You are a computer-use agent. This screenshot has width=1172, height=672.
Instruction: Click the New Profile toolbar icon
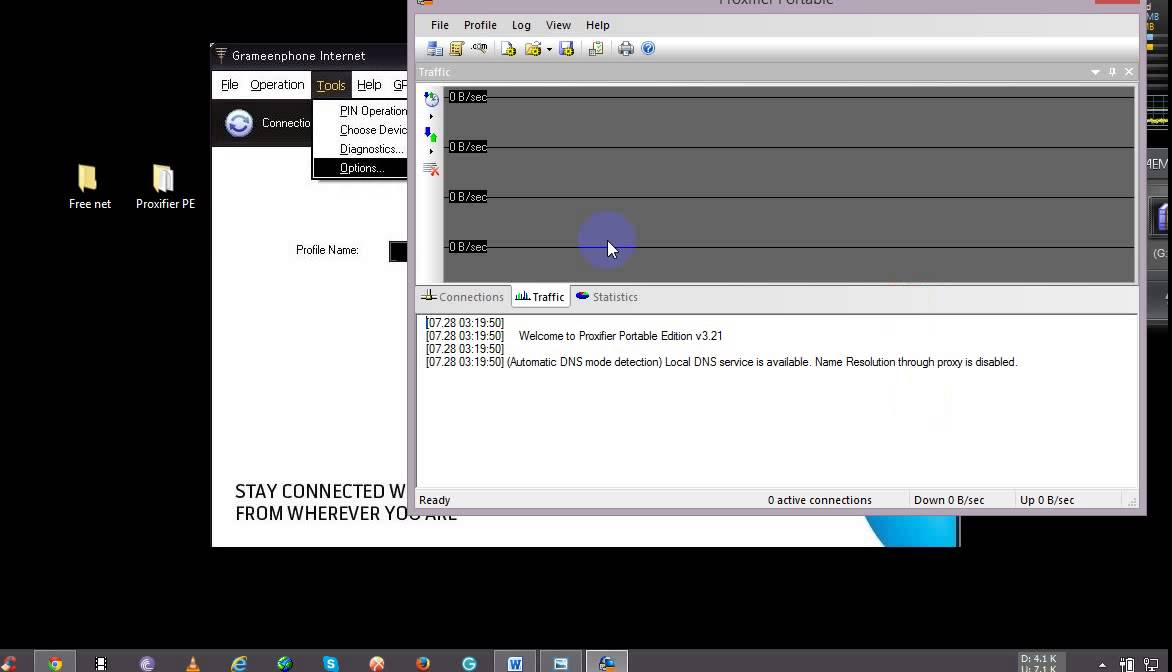coord(509,49)
